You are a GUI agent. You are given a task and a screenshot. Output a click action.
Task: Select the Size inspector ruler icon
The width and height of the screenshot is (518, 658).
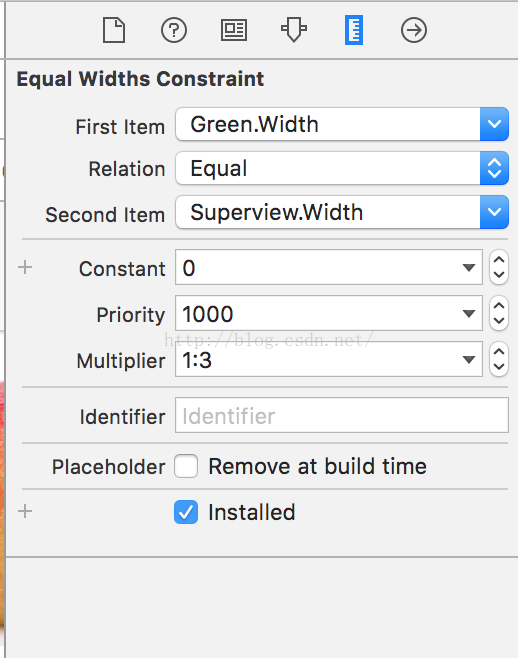click(x=354, y=30)
